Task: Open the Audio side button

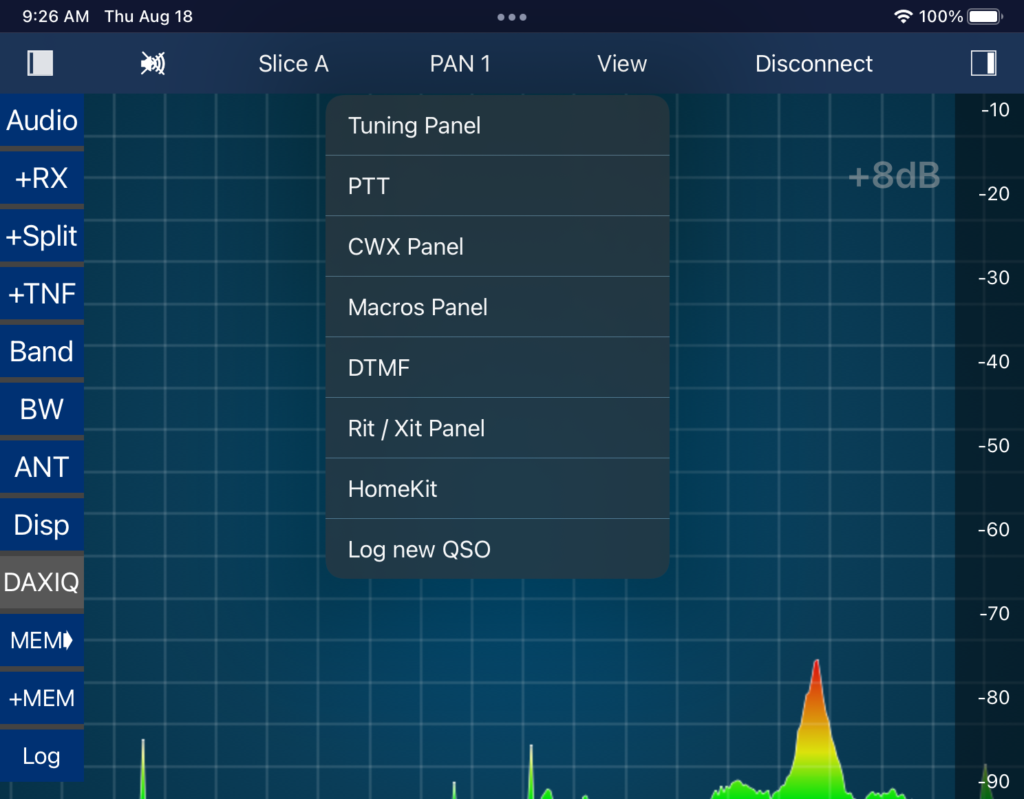Action: (x=42, y=120)
